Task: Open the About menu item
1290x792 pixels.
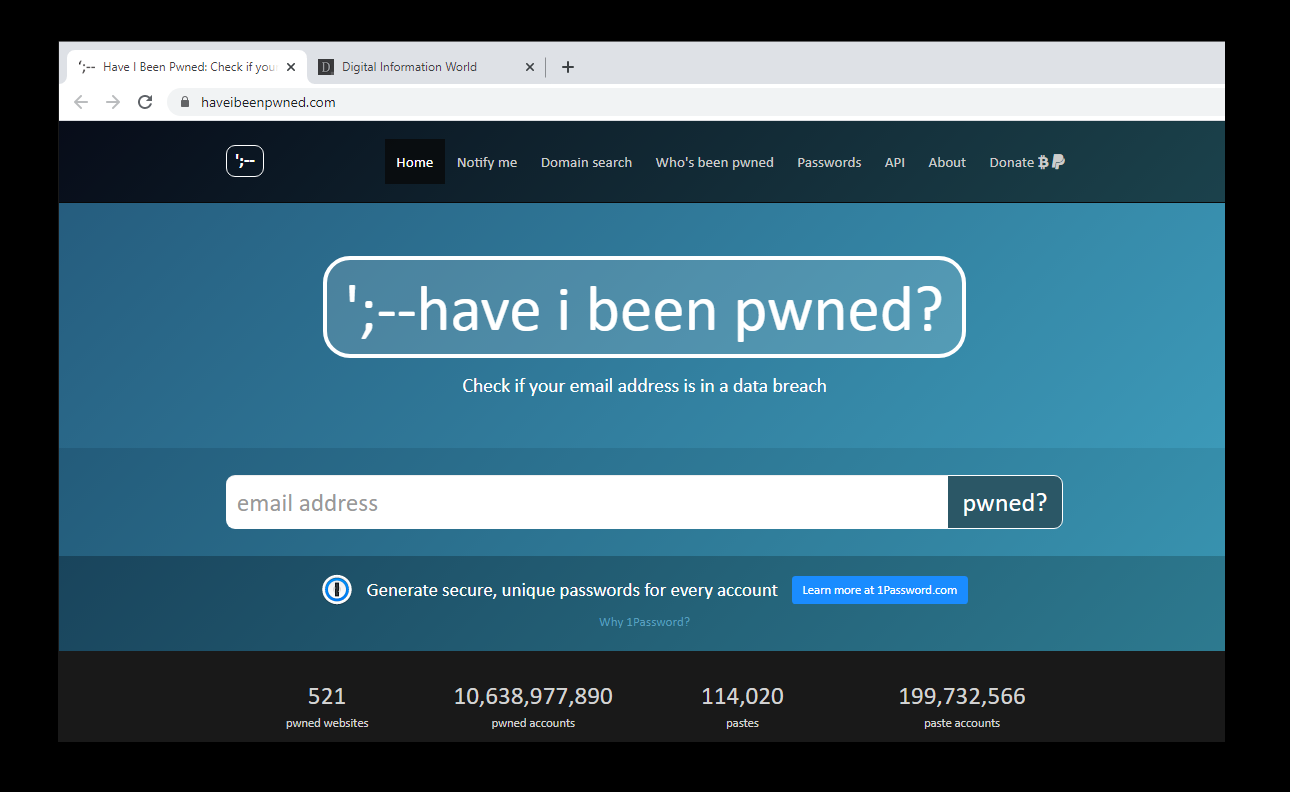Action: [947, 162]
